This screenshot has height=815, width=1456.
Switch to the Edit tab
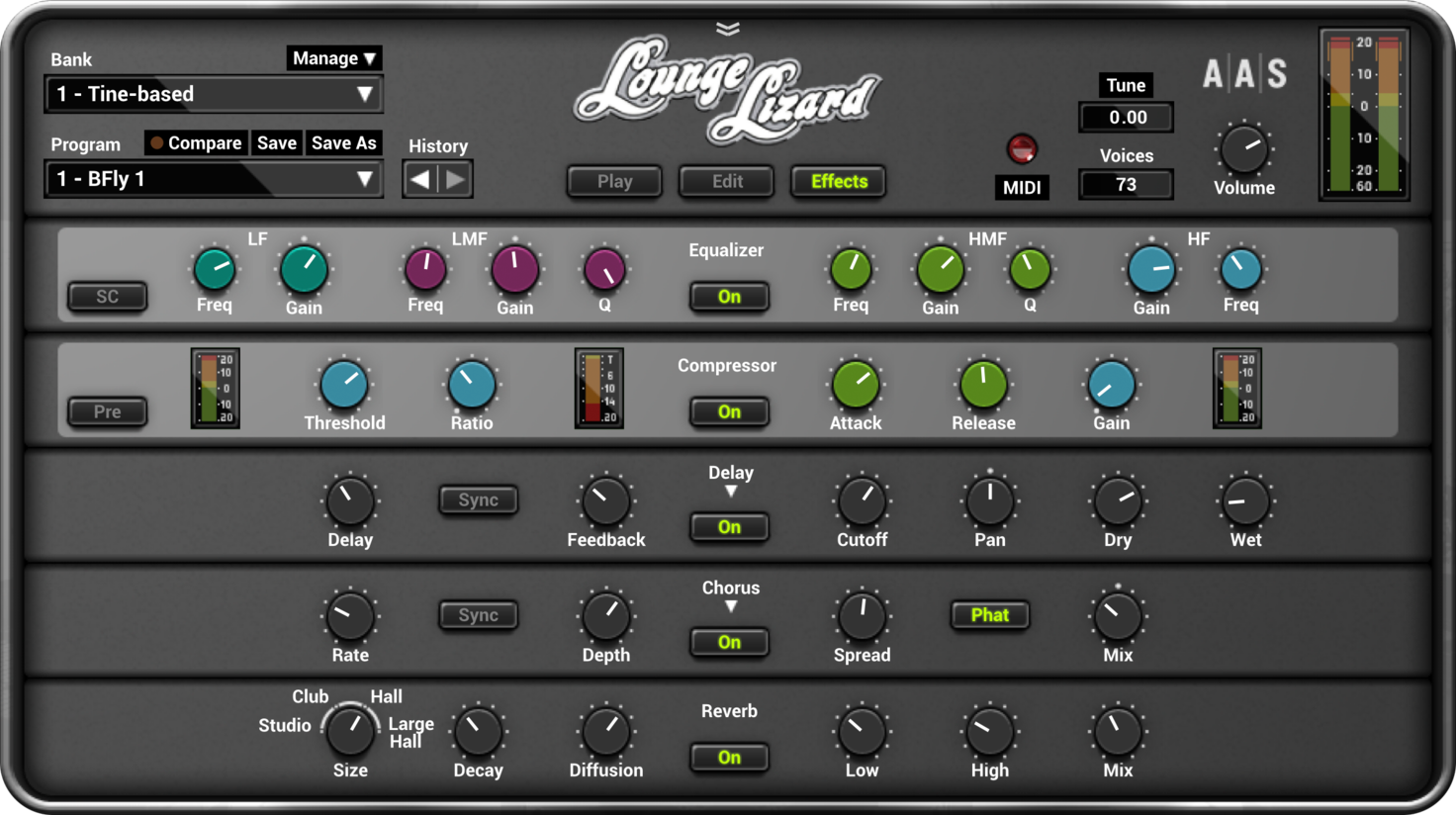coord(727,181)
